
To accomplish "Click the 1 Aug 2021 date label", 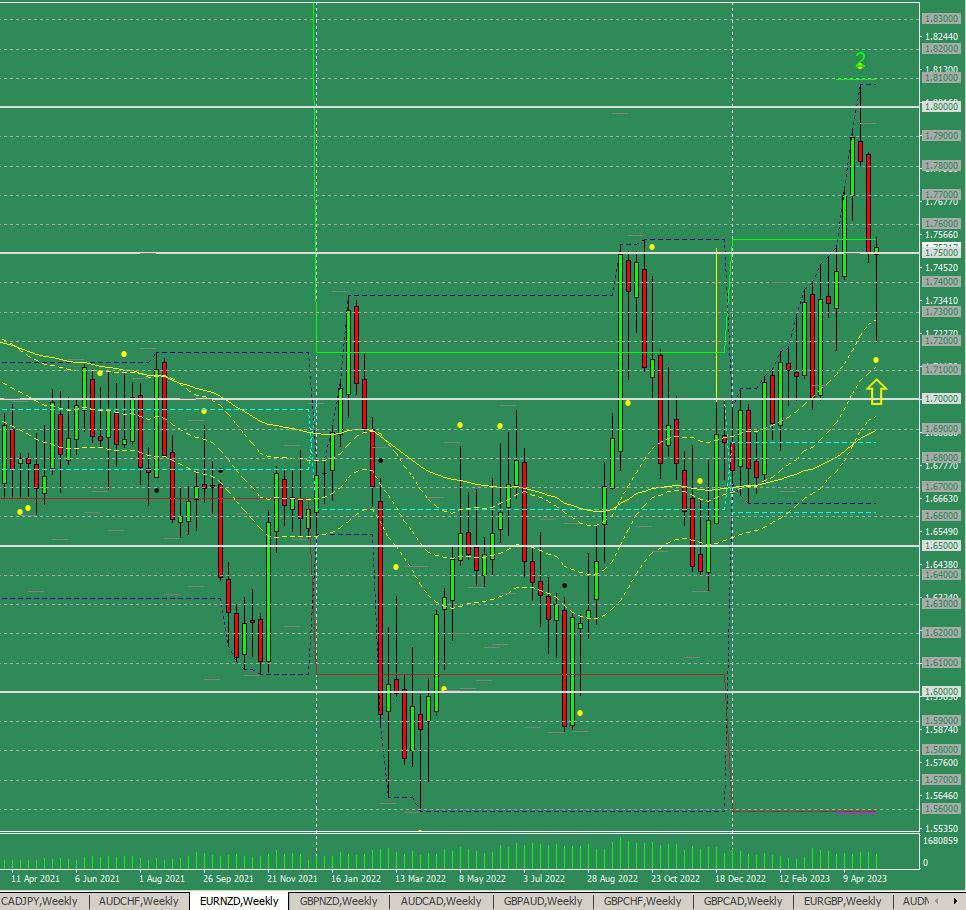I will 161,879.
